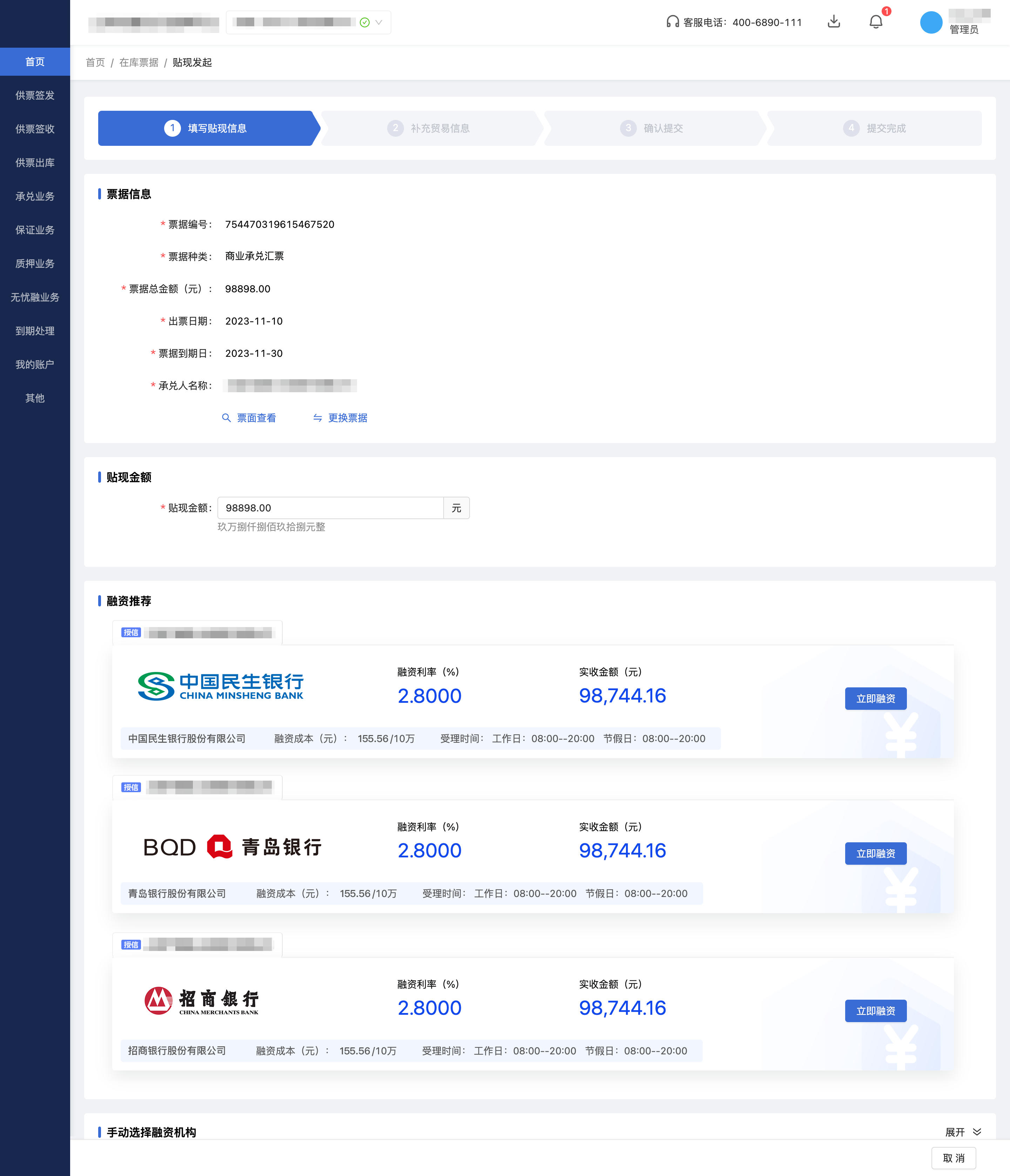Click the swap icon beside 更换票据
Viewport: 1010px width, 1176px height.
pyautogui.click(x=317, y=418)
